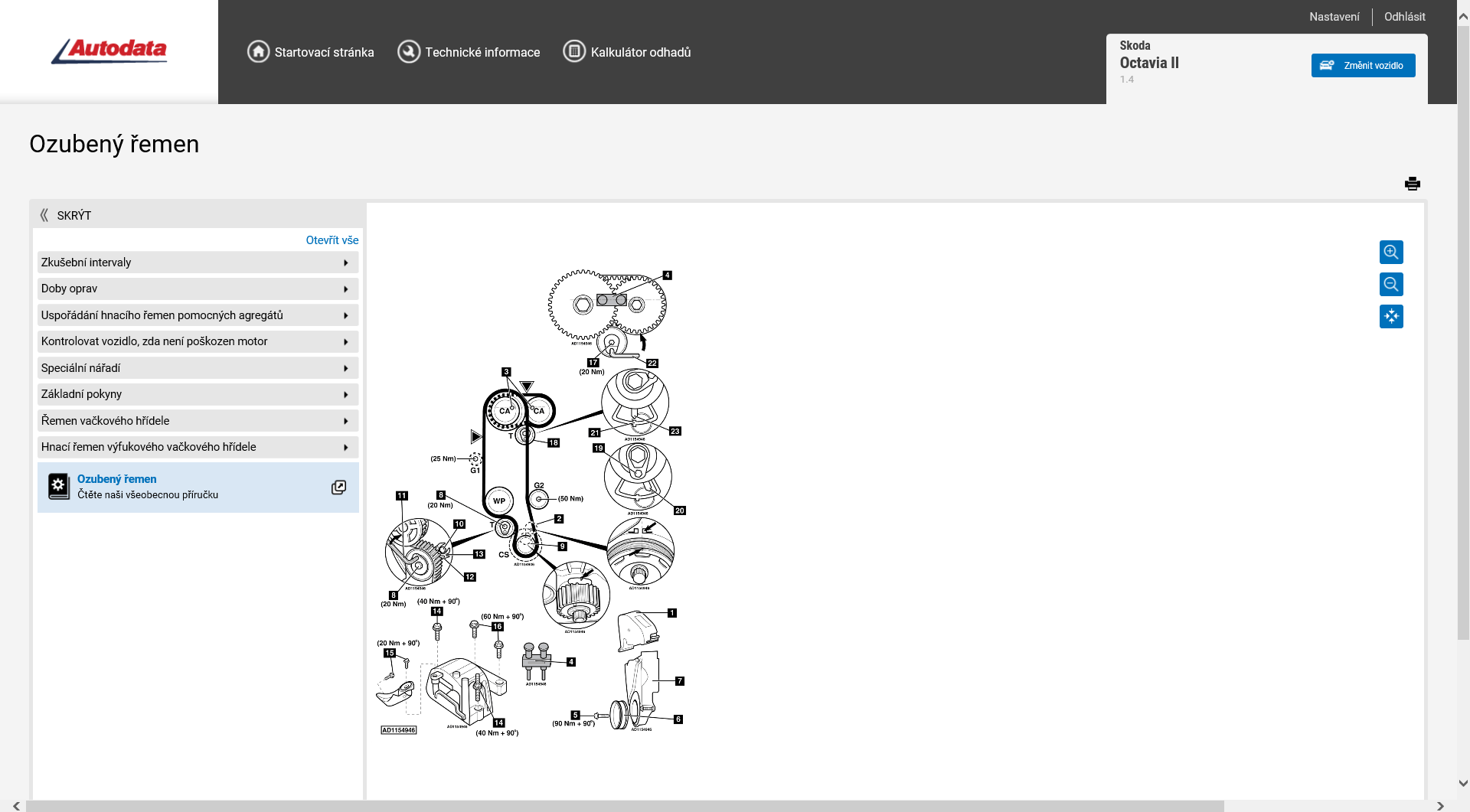Click the timing belt diagram image
Image resolution: width=1470 pixels, height=812 pixels.
531,503
